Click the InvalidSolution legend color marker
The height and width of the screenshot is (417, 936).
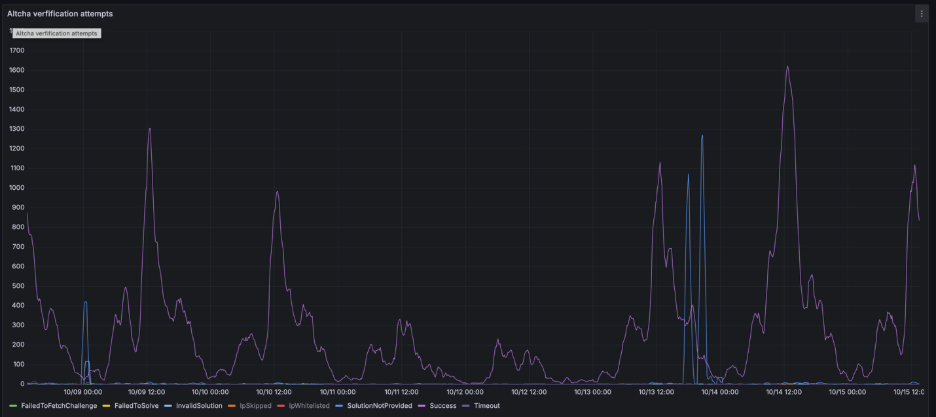[169, 405]
